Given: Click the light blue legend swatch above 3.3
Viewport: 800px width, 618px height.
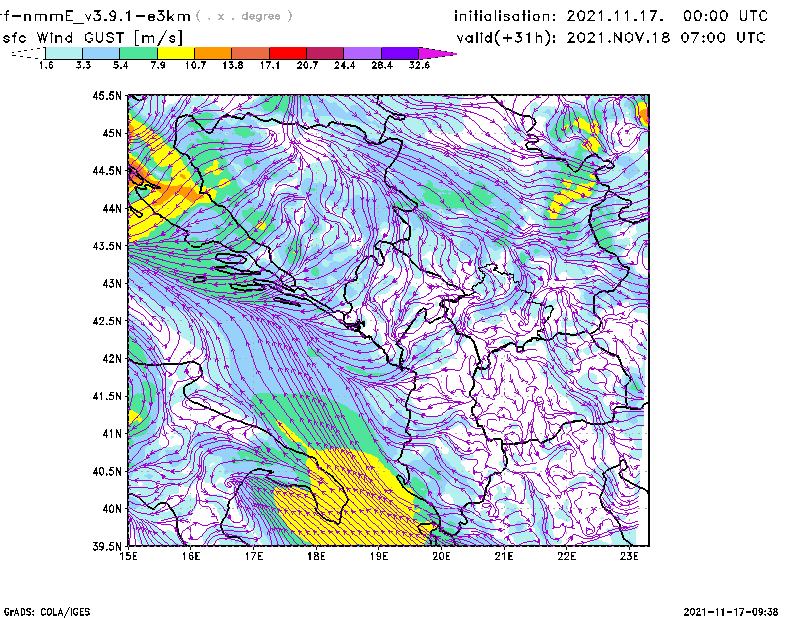Looking at the screenshot, I should click(101, 53).
